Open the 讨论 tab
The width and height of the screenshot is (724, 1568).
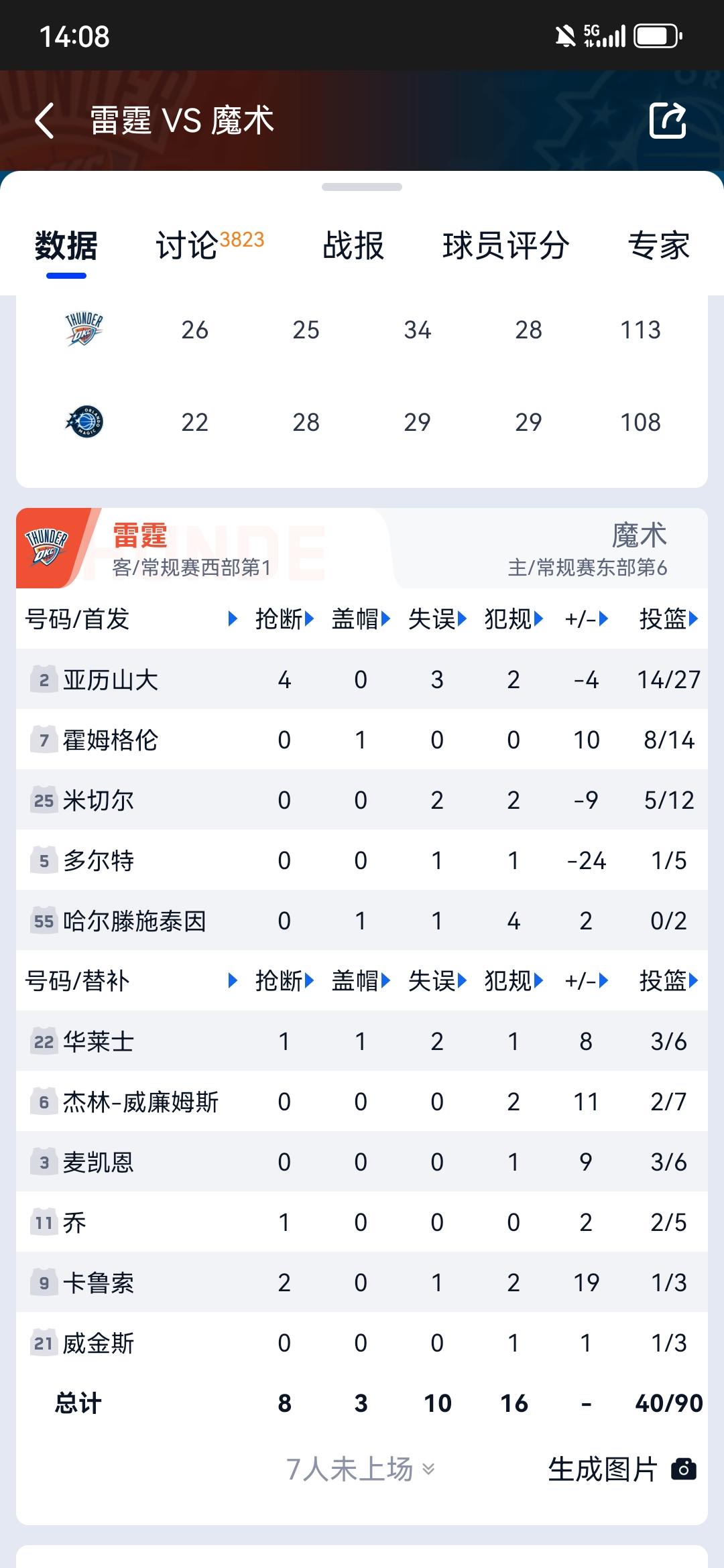209,245
